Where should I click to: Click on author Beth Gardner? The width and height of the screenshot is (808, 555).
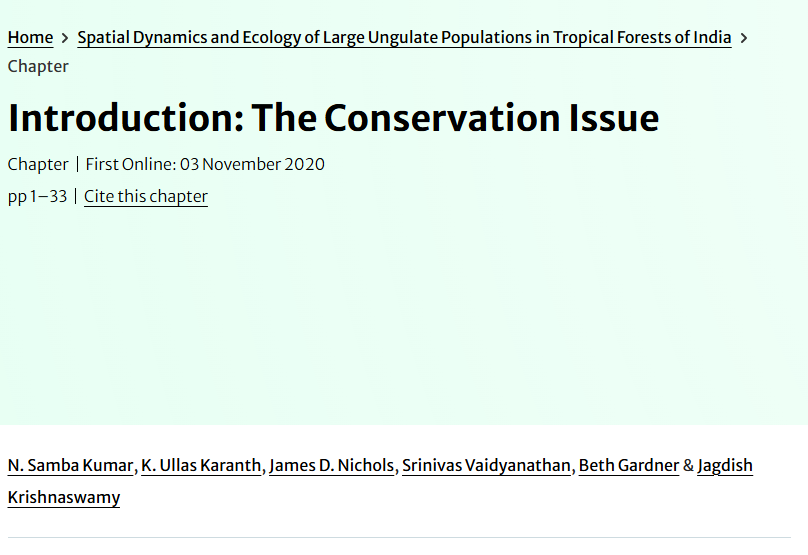[x=628, y=465]
